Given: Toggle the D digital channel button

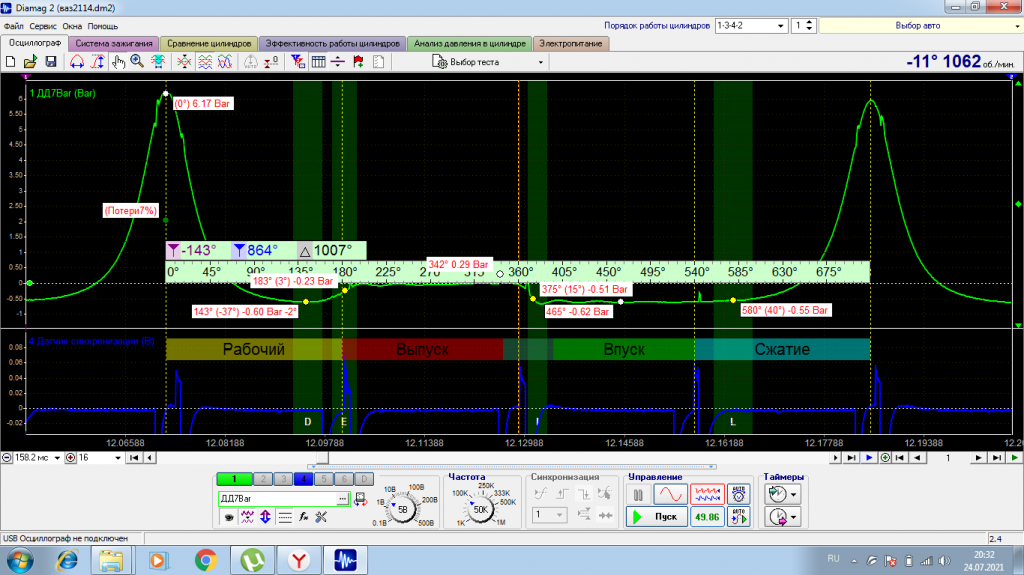Looking at the screenshot, I should [x=364, y=479].
